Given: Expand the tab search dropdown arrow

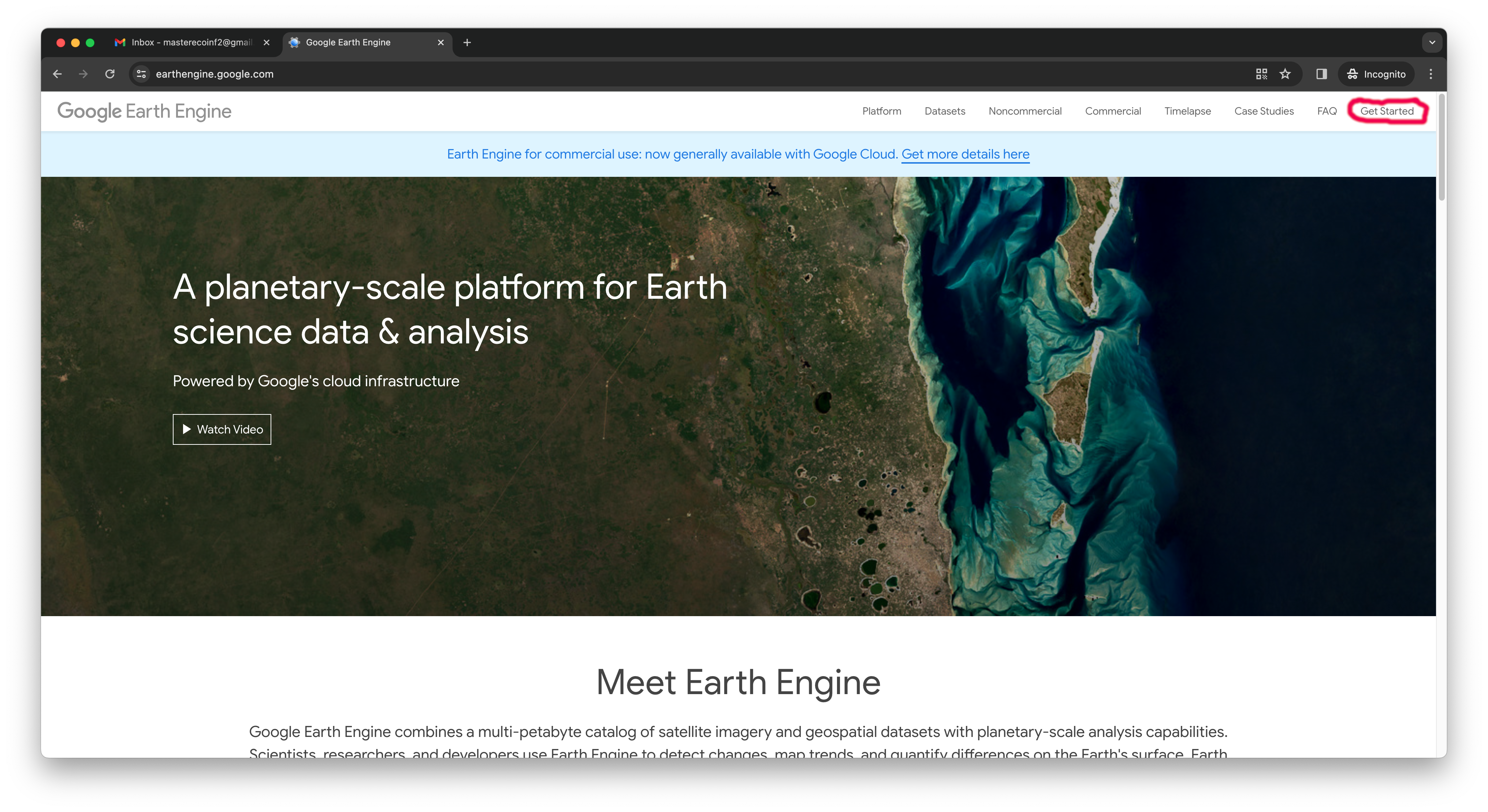Looking at the screenshot, I should coord(1431,42).
